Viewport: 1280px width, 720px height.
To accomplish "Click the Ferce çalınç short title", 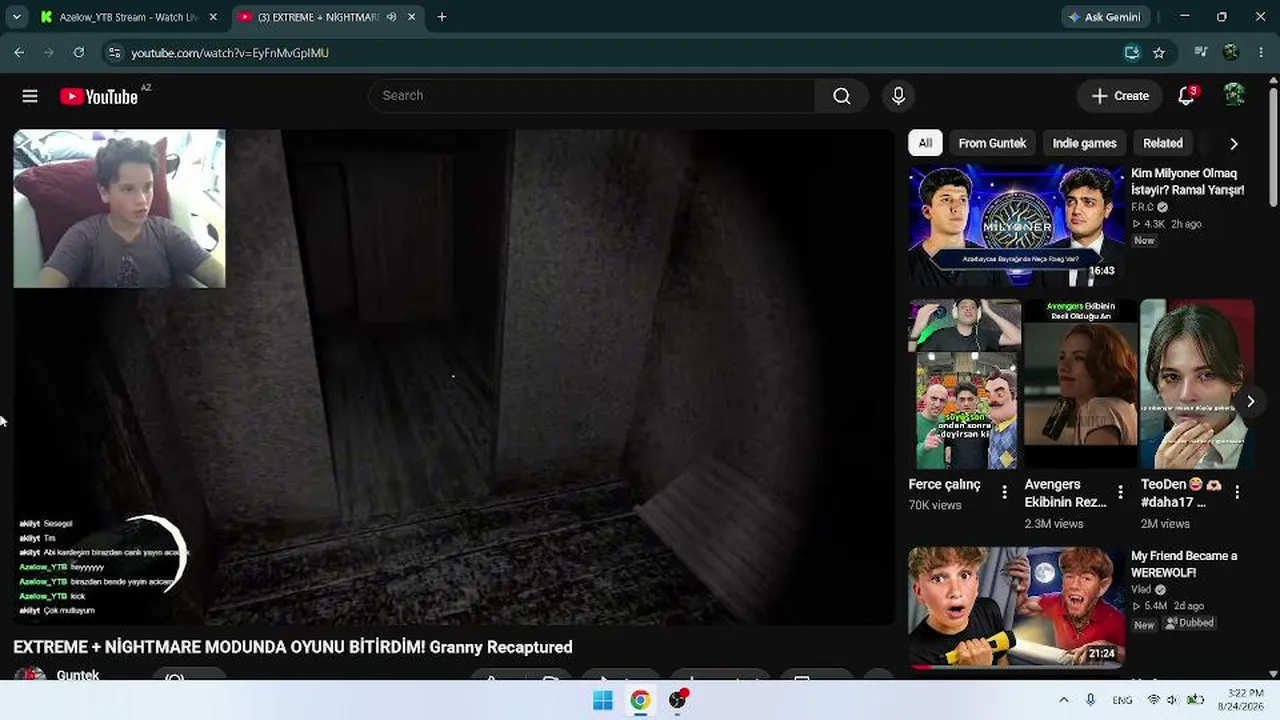I will point(944,485).
